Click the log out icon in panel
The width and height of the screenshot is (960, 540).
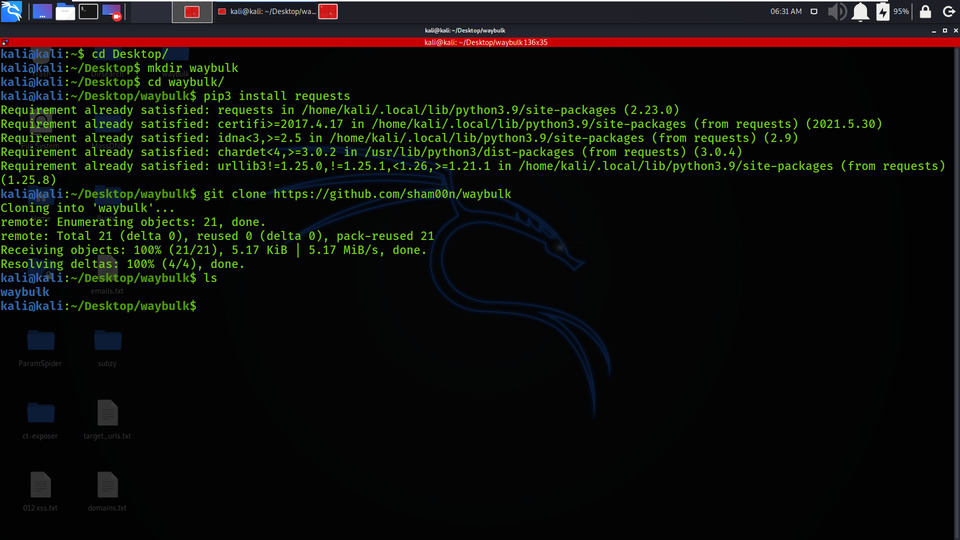(948, 12)
